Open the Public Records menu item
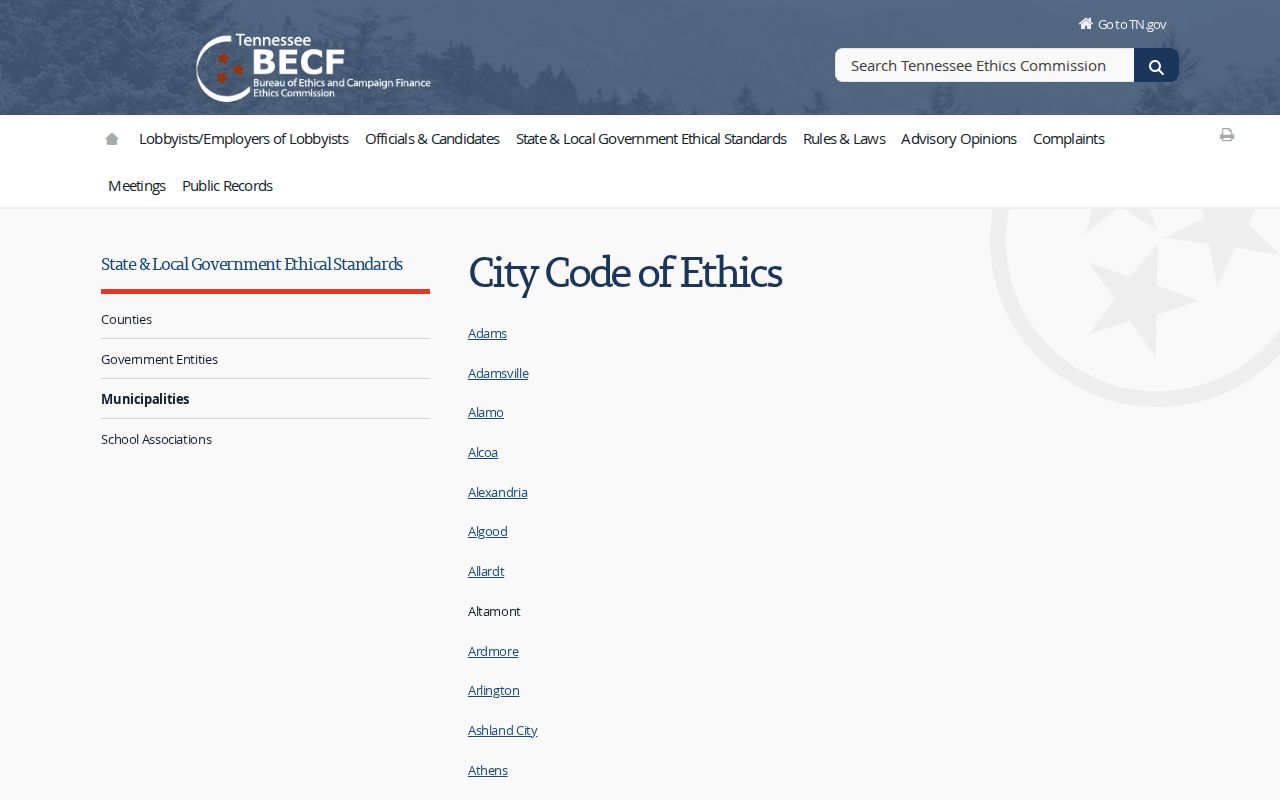The height and width of the screenshot is (800, 1280). [227, 186]
